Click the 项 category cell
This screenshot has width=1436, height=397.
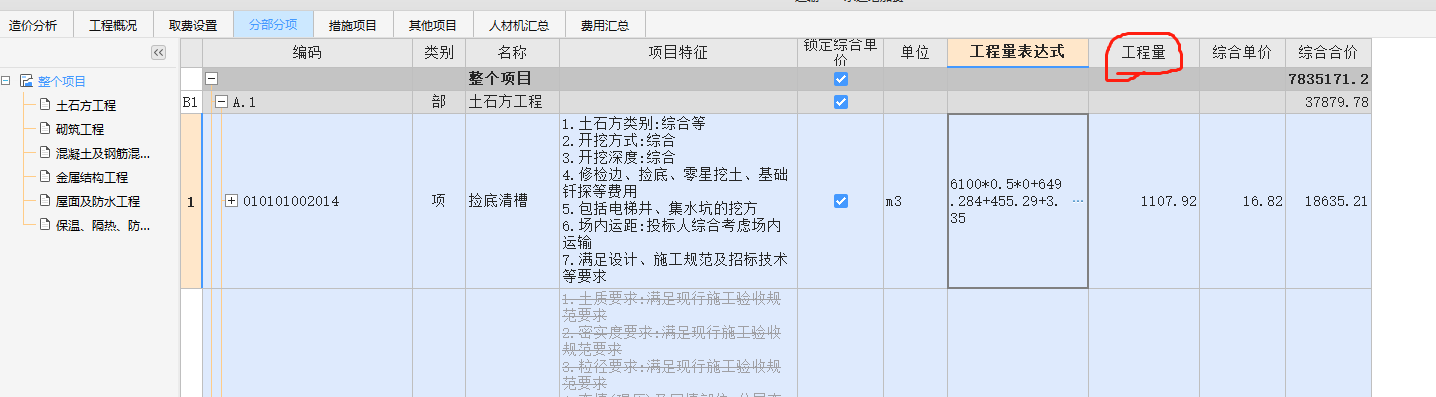pos(439,201)
